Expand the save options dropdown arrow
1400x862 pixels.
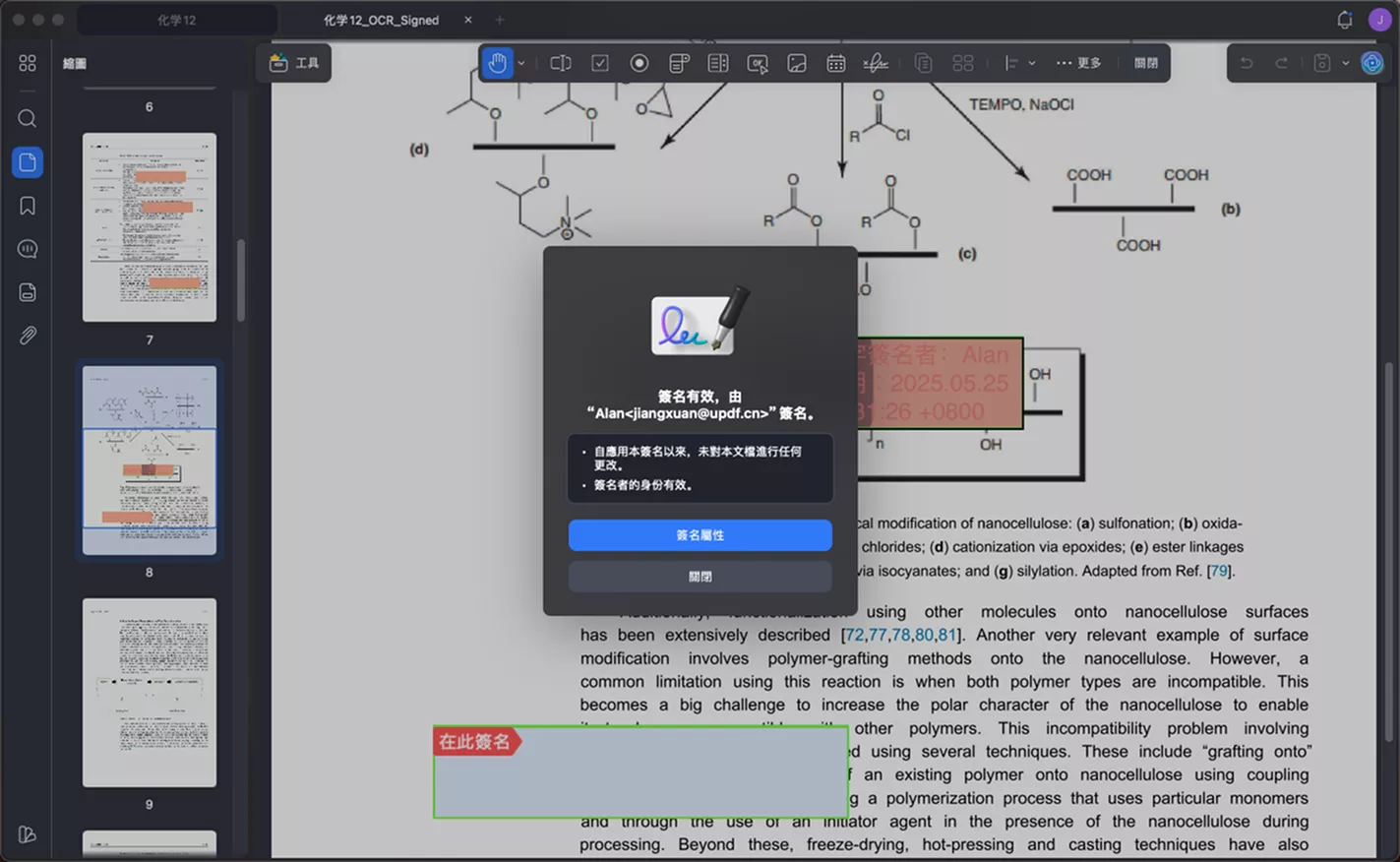pyautogui.click(x=1345, y=63)
